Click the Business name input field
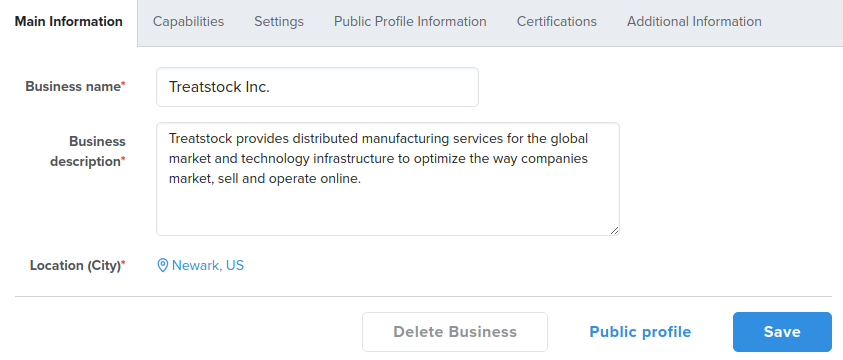 (317, 87)
